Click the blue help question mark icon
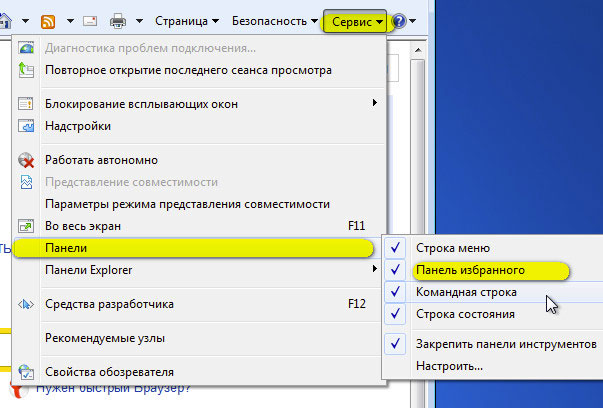603x408 pixels. click(x=398, y=20)
